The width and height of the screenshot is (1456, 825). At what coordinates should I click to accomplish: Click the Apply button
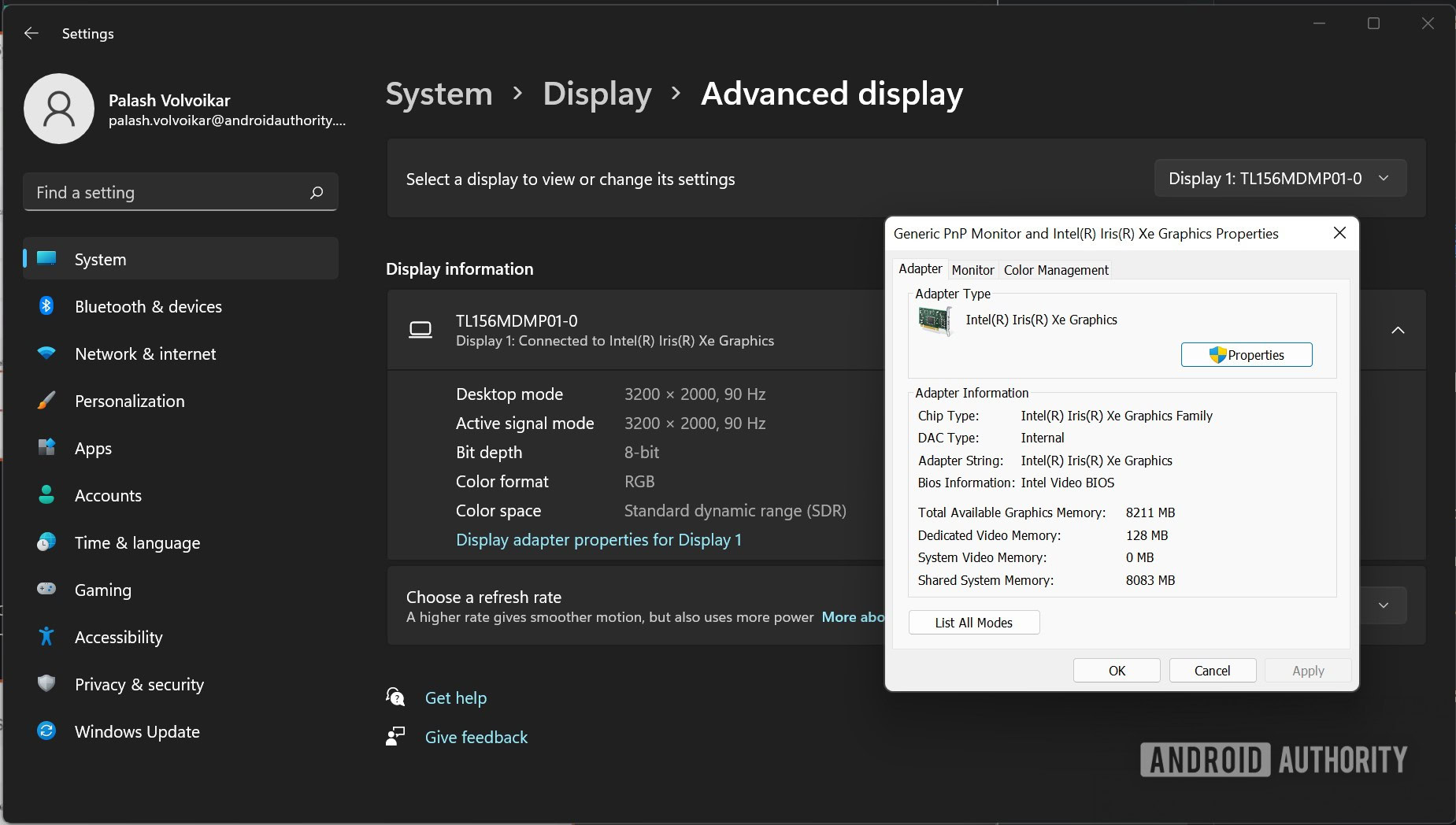[x=1308, y=671]
